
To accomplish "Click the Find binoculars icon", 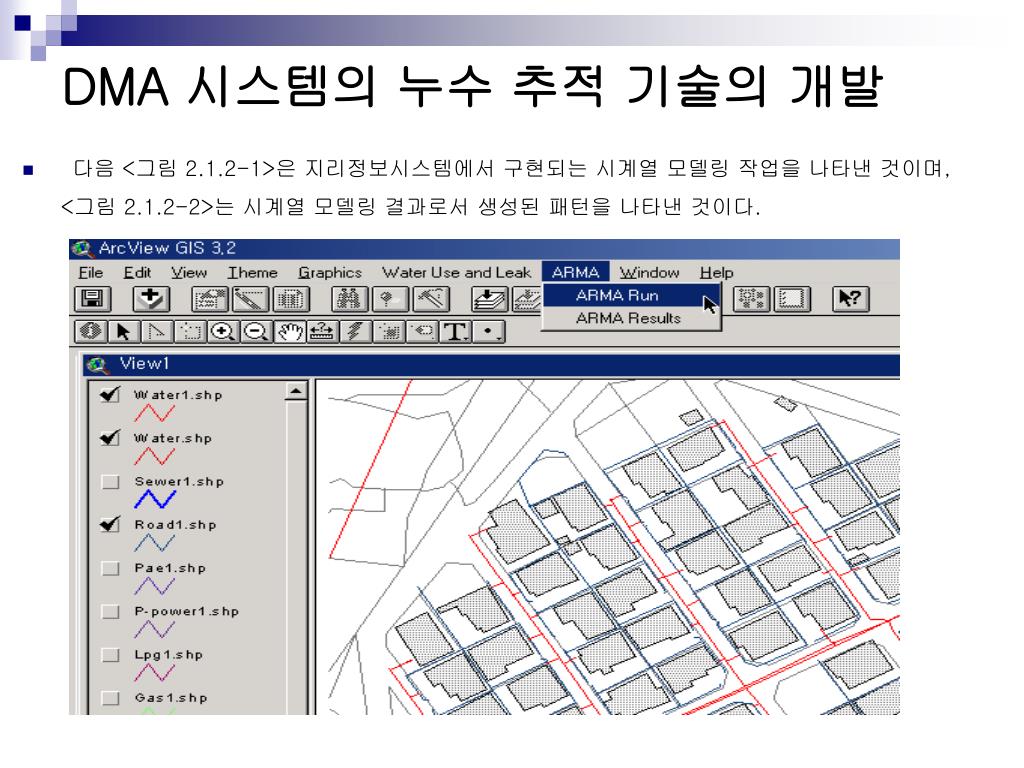I will point(350,299).
